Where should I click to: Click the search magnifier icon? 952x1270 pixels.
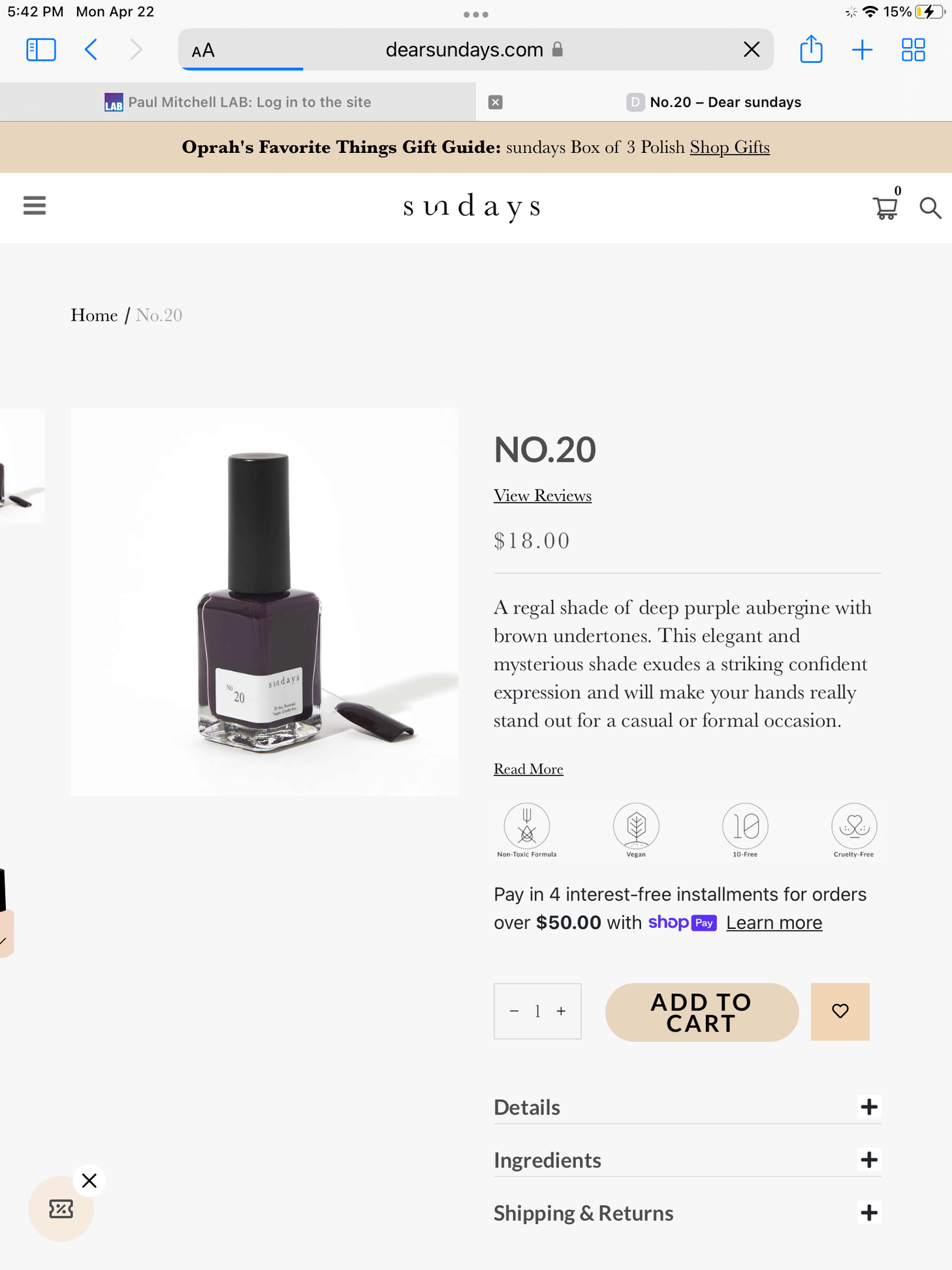pos(930,208)
